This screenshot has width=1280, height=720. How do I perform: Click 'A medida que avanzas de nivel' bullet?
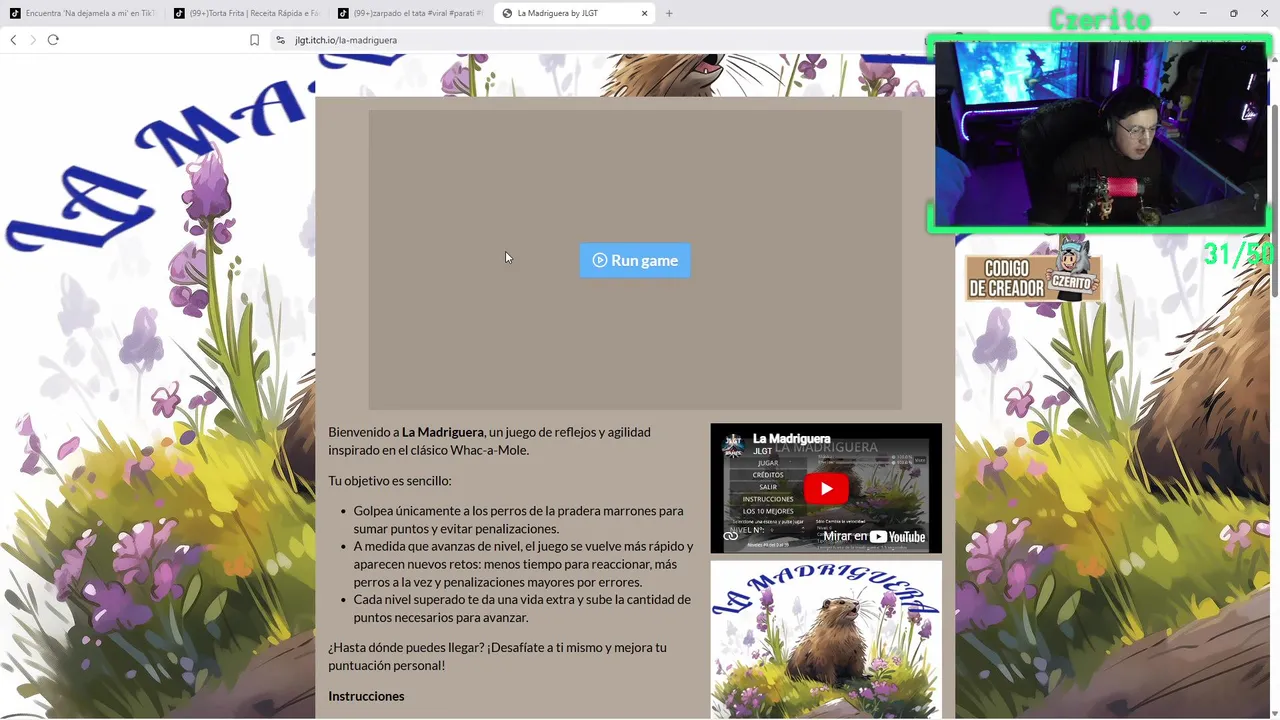pos(523,564)
